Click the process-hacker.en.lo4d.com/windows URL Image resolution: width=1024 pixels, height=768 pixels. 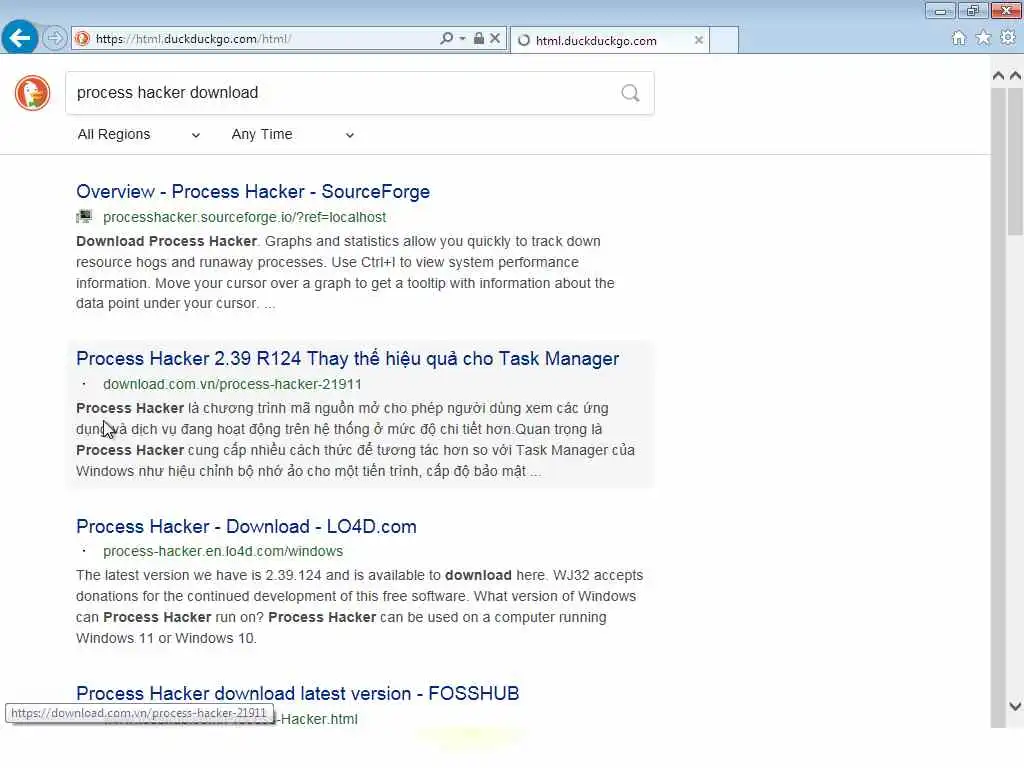tap(223, 551)
